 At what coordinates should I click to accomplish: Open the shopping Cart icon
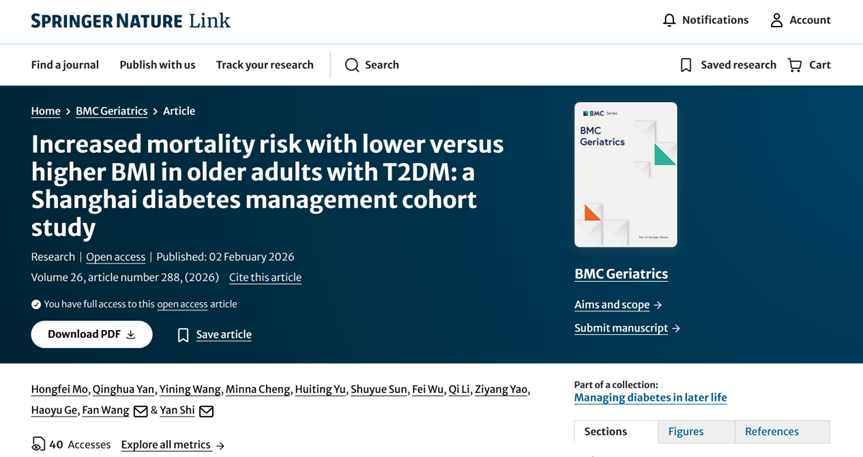[795, 65]
